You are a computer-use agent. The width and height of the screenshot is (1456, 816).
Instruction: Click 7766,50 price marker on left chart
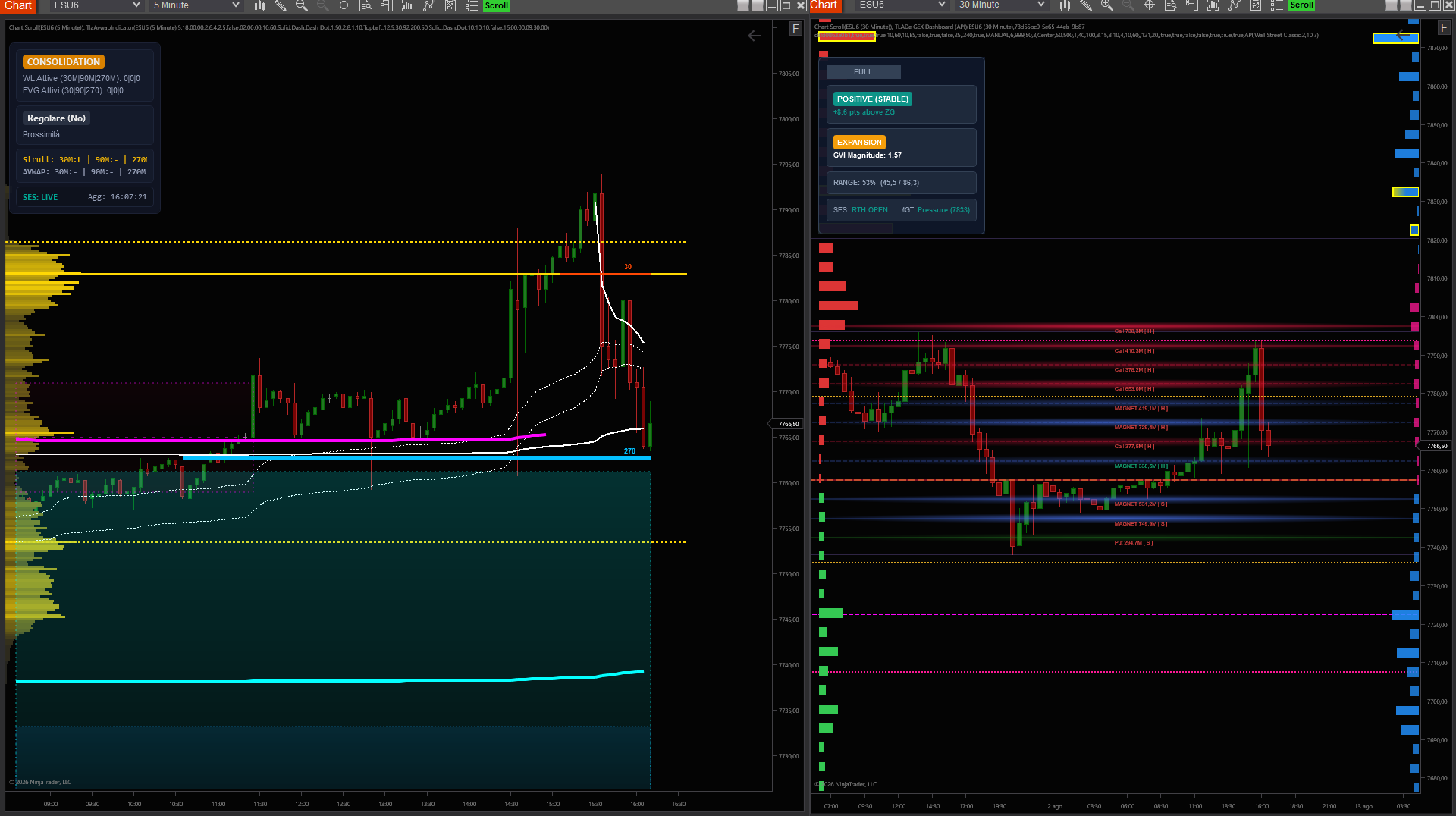pos(787,424)
